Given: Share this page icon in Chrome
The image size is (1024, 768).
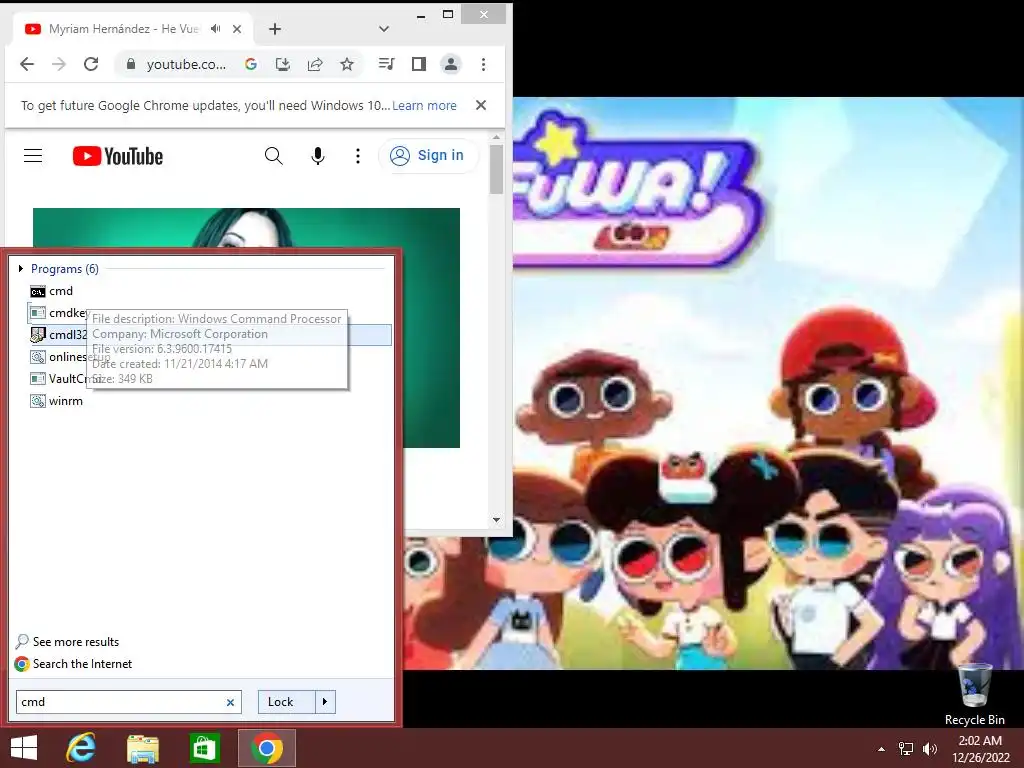Looking at the screenshot, I should coord(315,64).
